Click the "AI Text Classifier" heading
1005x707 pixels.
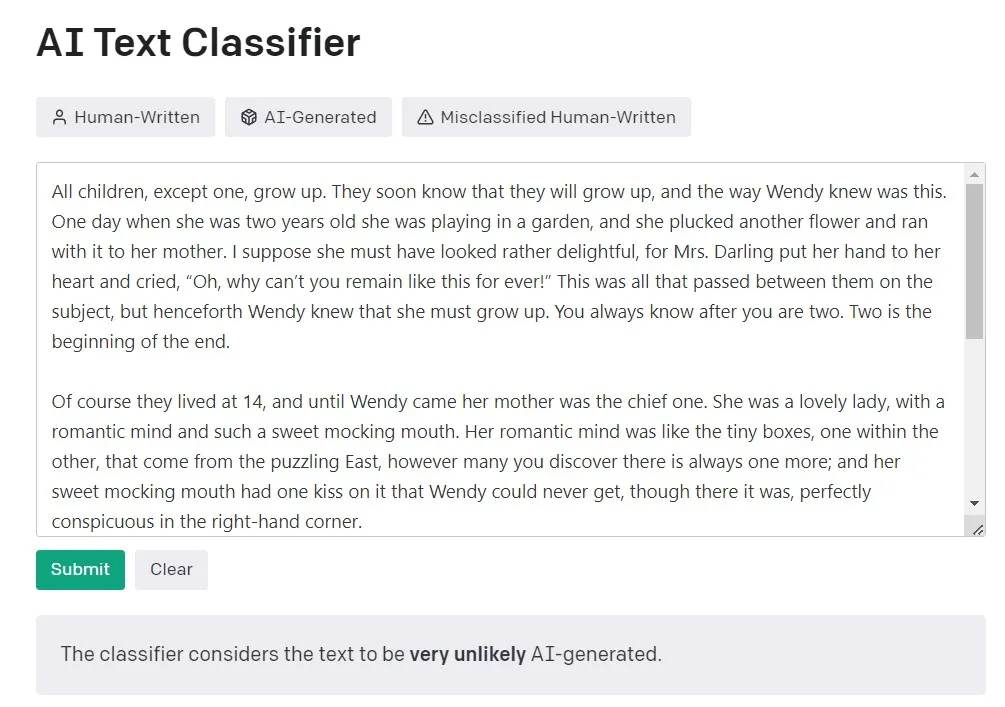click(x=198, y=43)
